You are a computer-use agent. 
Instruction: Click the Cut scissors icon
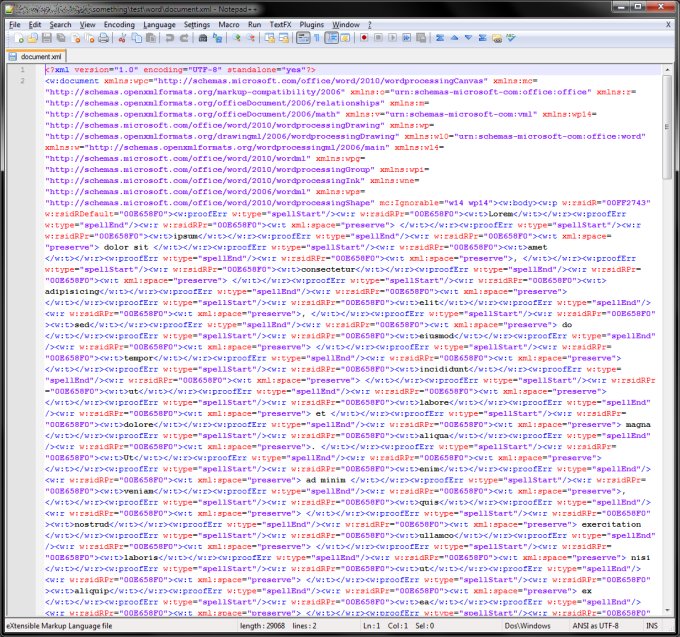123,38
